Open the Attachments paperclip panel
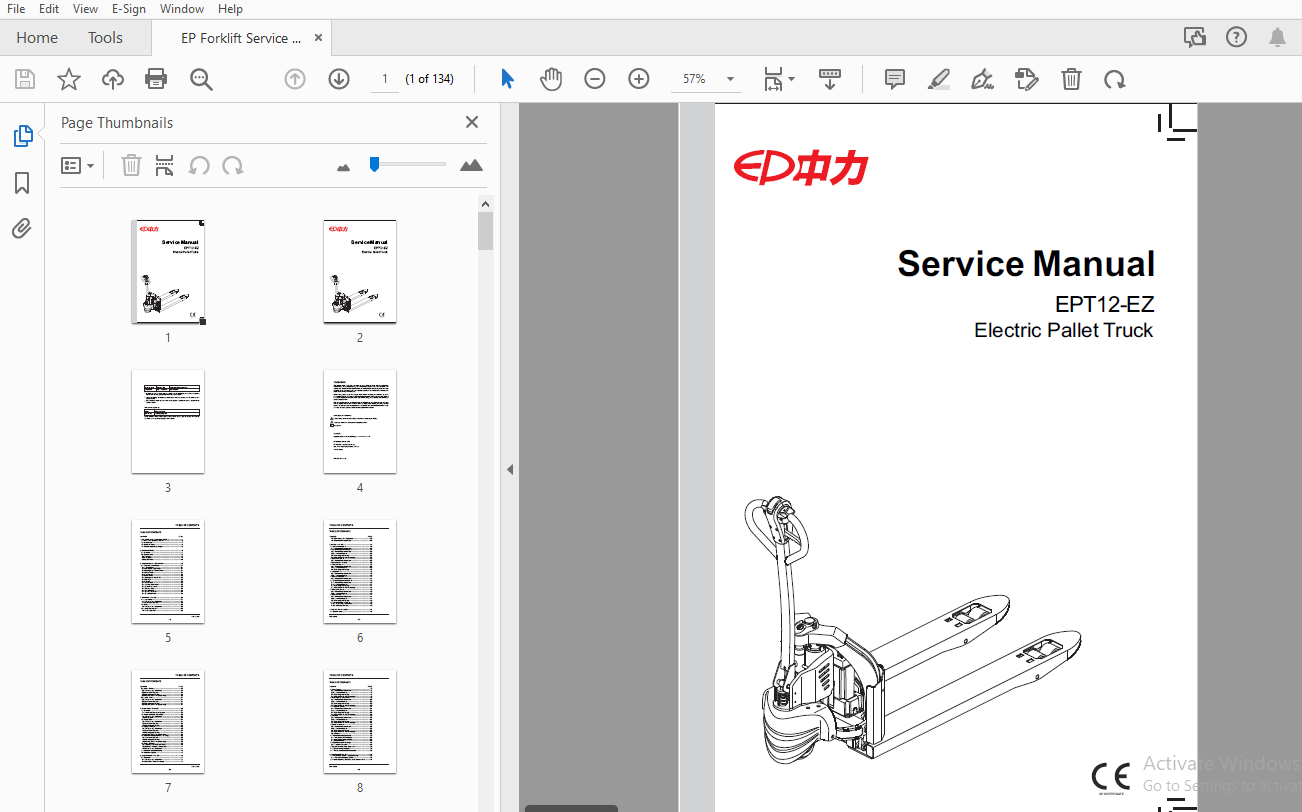The height and width of the screenshot is (812, 1302). (22, 229)
